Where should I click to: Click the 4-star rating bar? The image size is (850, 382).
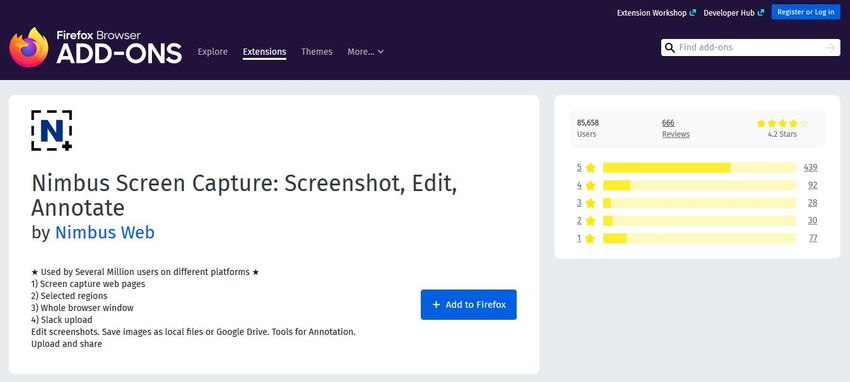click(699, 185)
